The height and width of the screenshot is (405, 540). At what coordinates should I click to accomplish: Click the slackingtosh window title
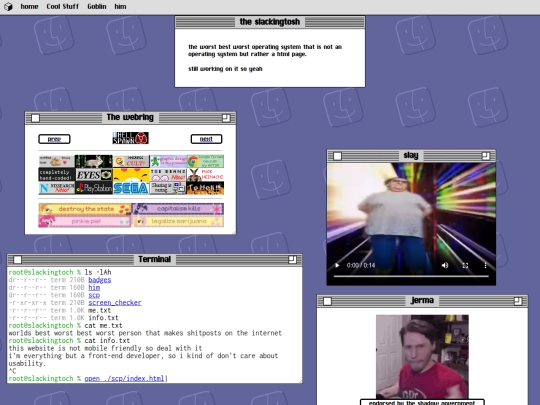[x=270, y=22]
